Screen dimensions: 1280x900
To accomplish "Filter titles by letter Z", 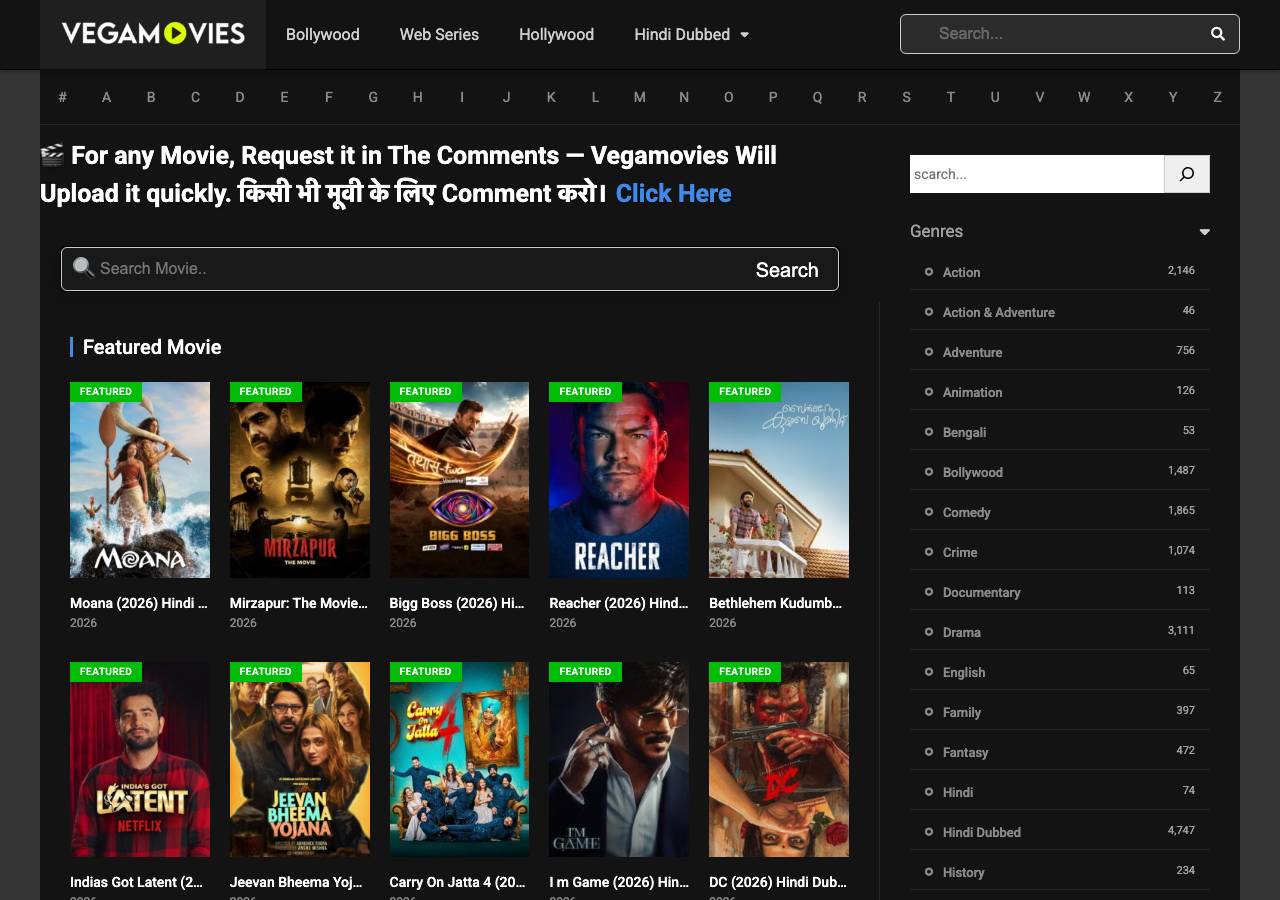I will coord(1217,97).
